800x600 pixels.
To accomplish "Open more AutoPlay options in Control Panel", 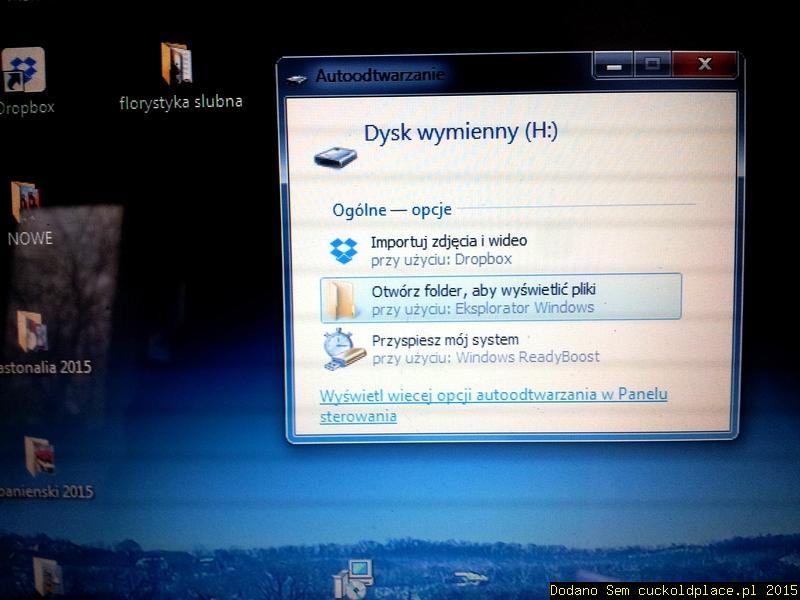I will (x=491, y=395).
